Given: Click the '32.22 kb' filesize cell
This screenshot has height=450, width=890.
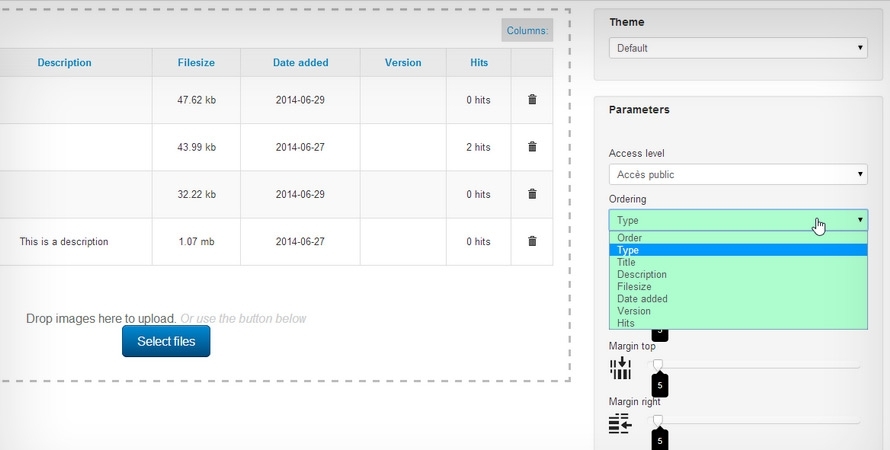Looking at the screenshot, I should 196,194.
